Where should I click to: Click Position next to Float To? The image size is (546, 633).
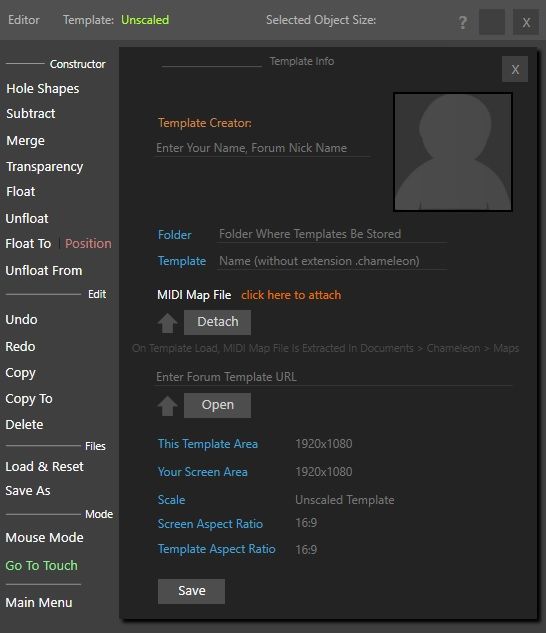[88, 243]
